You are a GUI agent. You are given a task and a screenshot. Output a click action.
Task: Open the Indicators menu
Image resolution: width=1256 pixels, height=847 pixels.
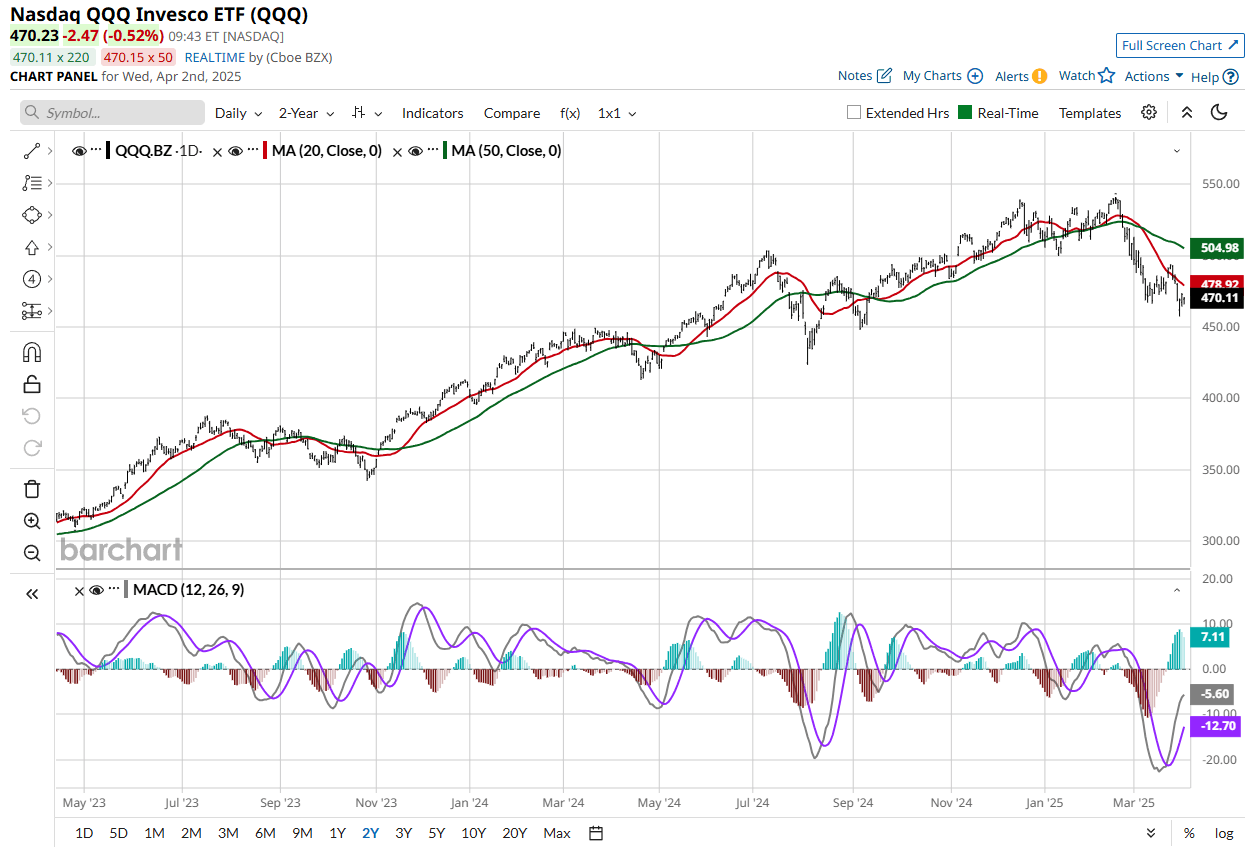click(432, 113)
